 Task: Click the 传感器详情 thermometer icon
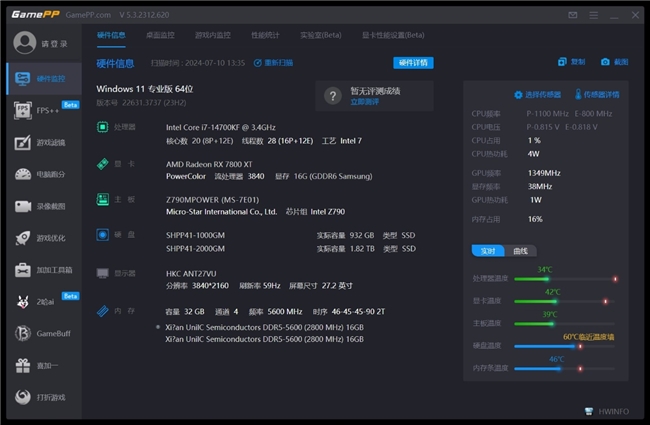578,95
